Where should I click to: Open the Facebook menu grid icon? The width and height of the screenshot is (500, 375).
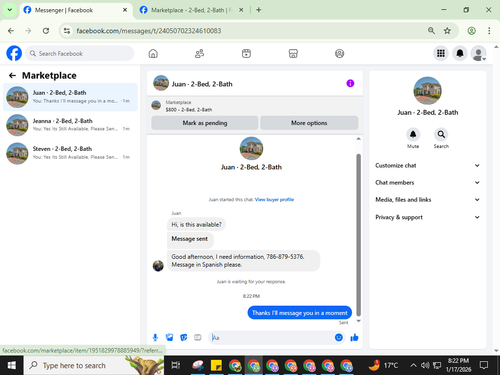point(441,53)
